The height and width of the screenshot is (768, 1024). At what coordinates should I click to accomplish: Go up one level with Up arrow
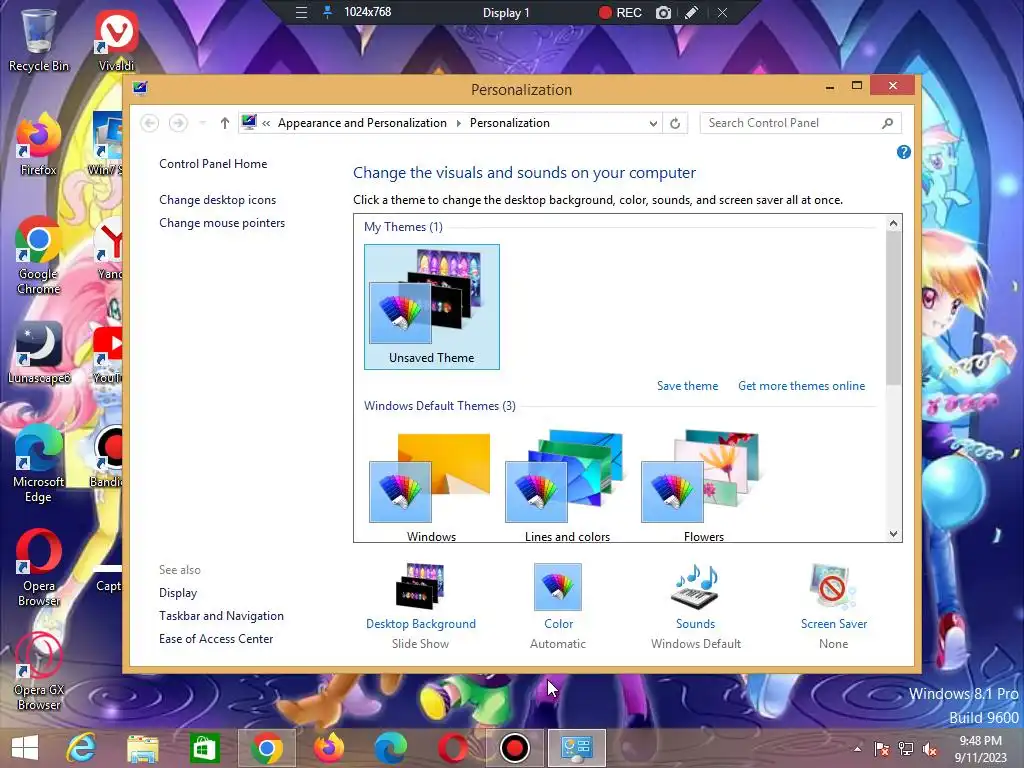[x=225, y=123]
